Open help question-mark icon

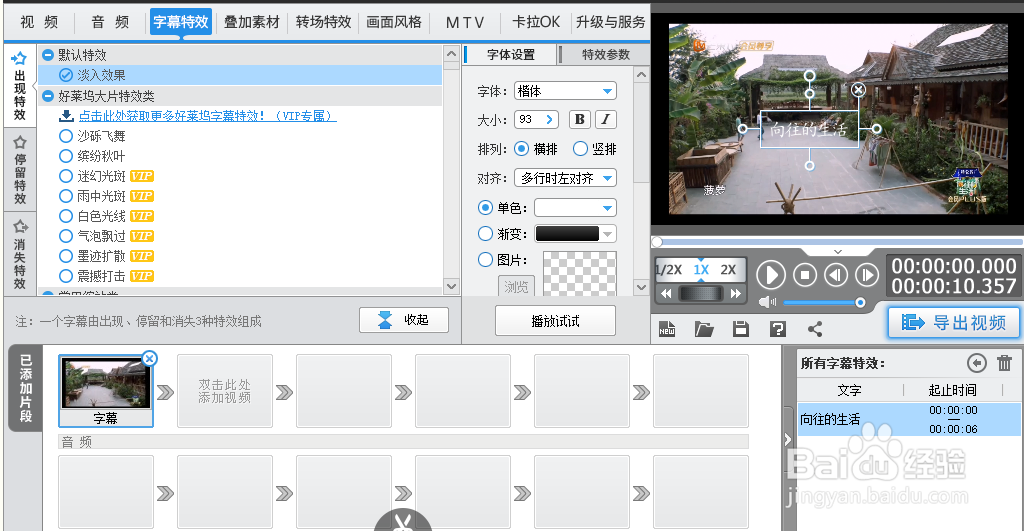tap(777, 329)
